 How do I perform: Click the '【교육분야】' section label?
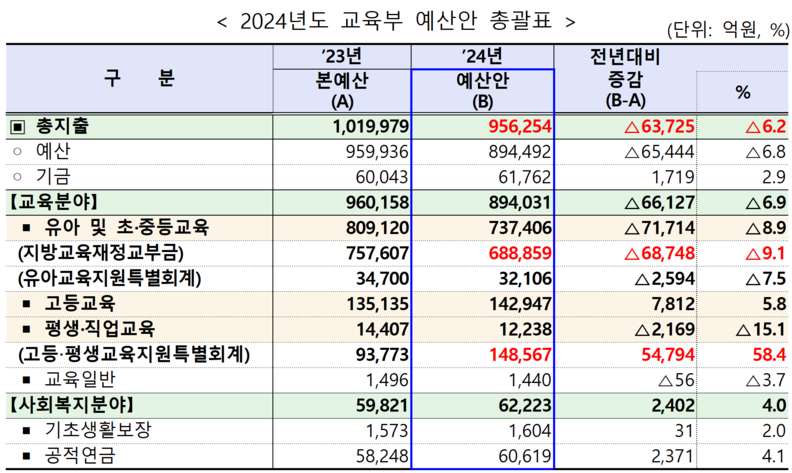(54, 202)
